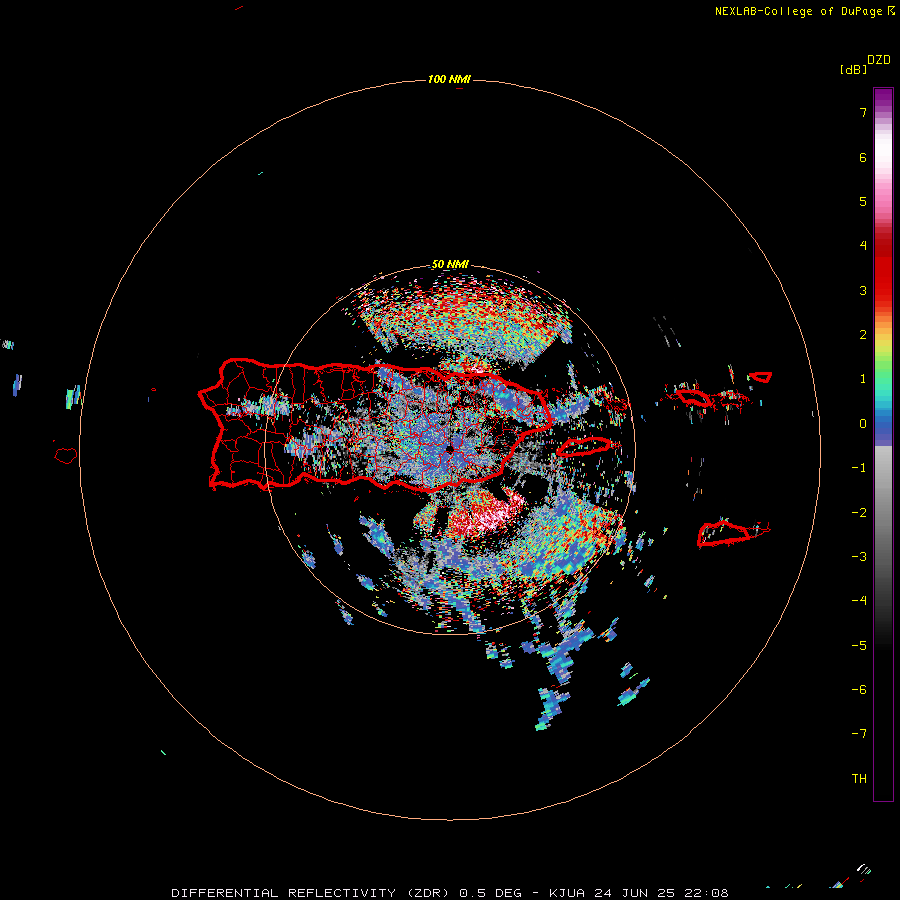
Task: Click the KJUA station identifier
Action: (x=567, y=893)
